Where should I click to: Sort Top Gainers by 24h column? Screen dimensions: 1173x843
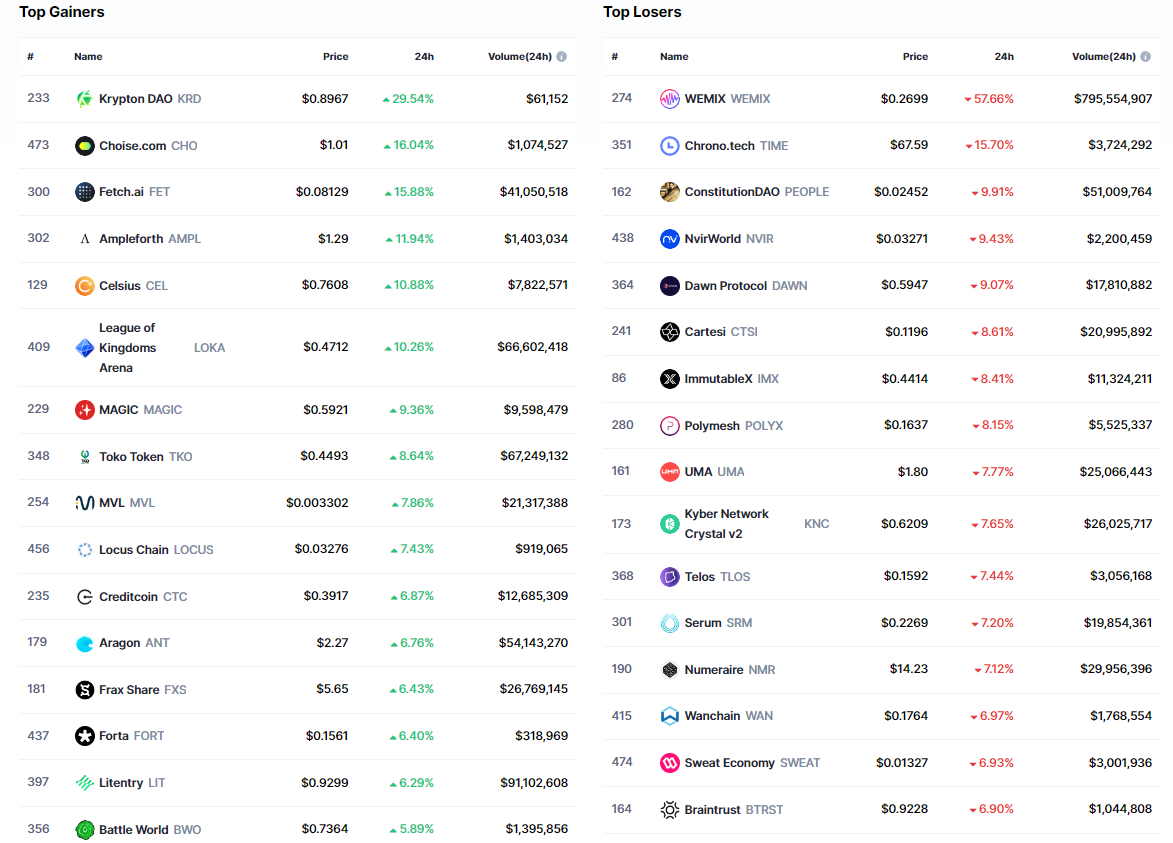tap(424, 57)
